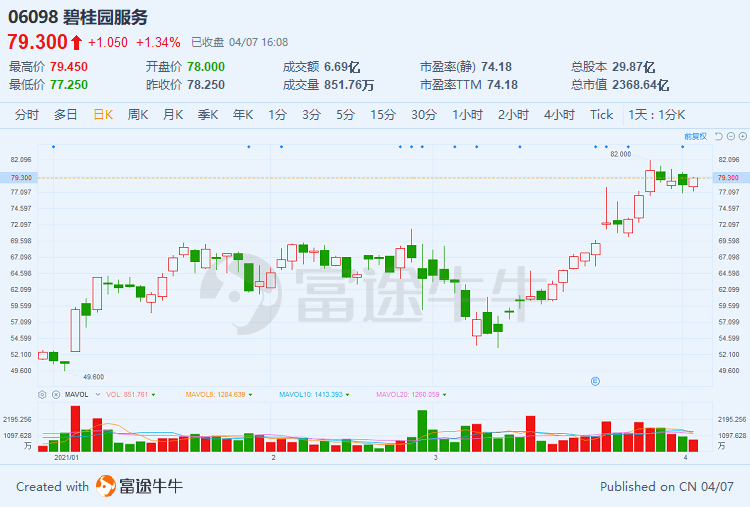Click the Published on CN 04/07 text
Image resolution: width=750 pixels, height=507 pixels.
[x=667, y=487]
